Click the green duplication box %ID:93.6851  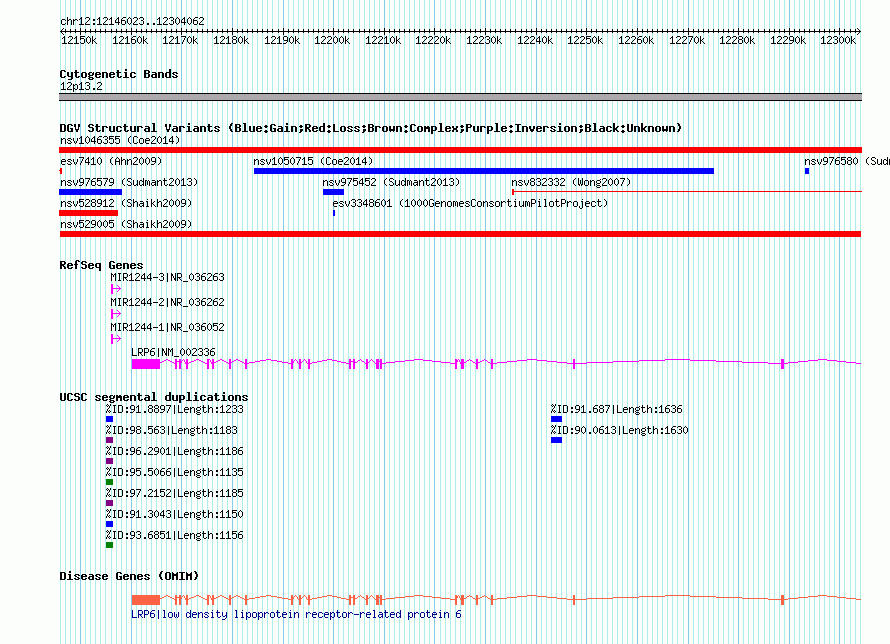click(110, 545)
